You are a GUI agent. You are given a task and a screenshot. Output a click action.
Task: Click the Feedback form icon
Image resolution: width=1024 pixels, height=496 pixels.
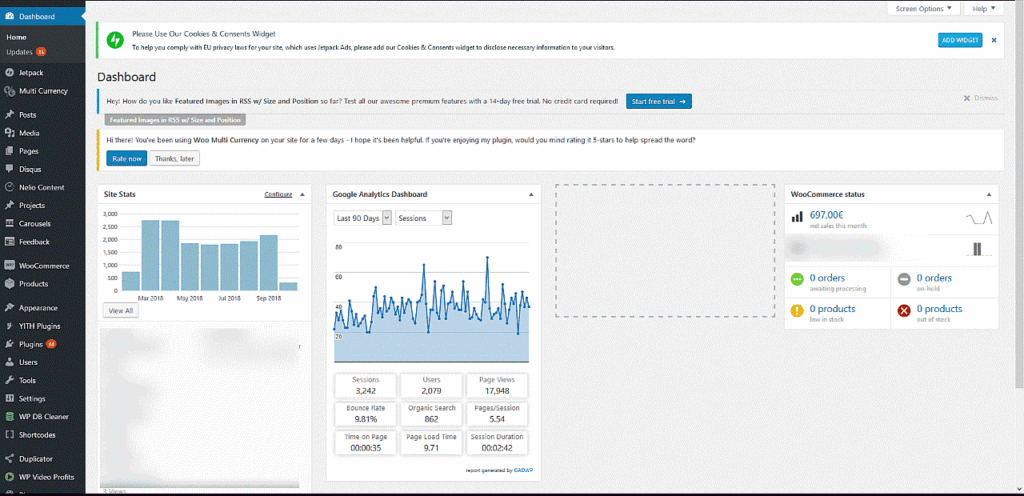tap(9, 241)
